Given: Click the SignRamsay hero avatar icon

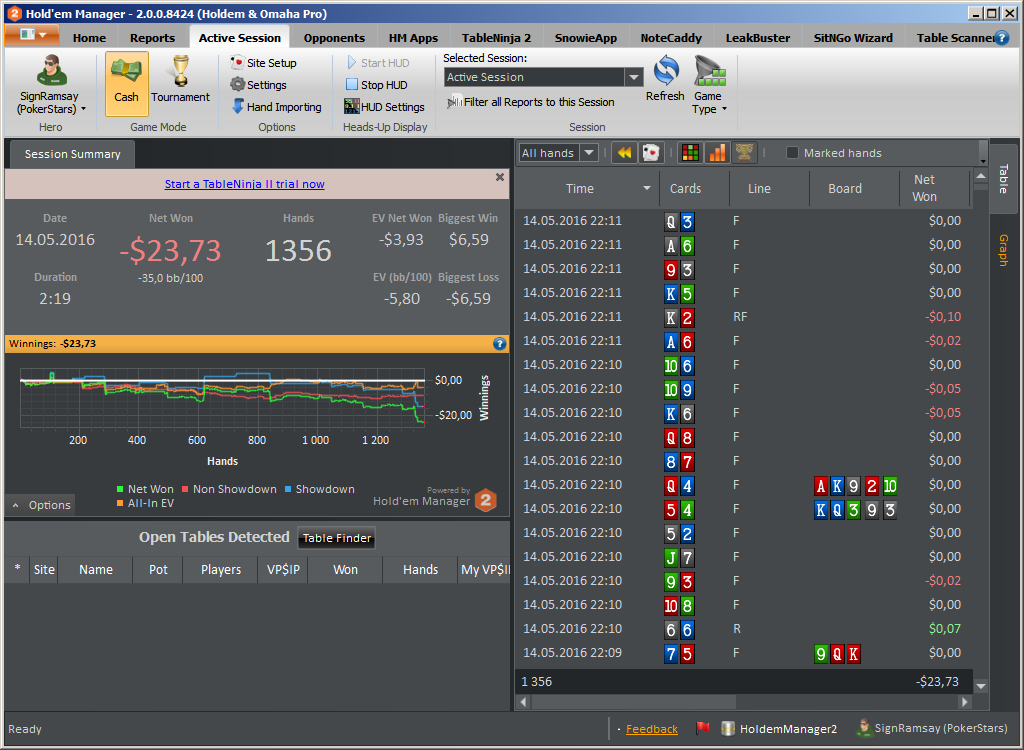Looking at the screenshot, I should (50, 71).
